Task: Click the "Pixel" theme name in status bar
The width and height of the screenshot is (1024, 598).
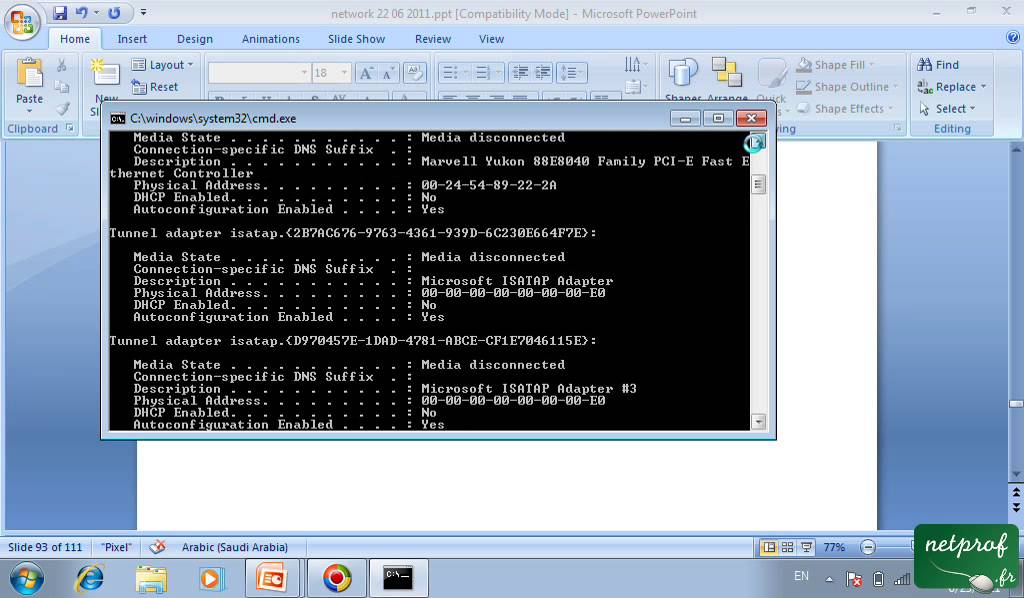Action: (x=117, y=547)
